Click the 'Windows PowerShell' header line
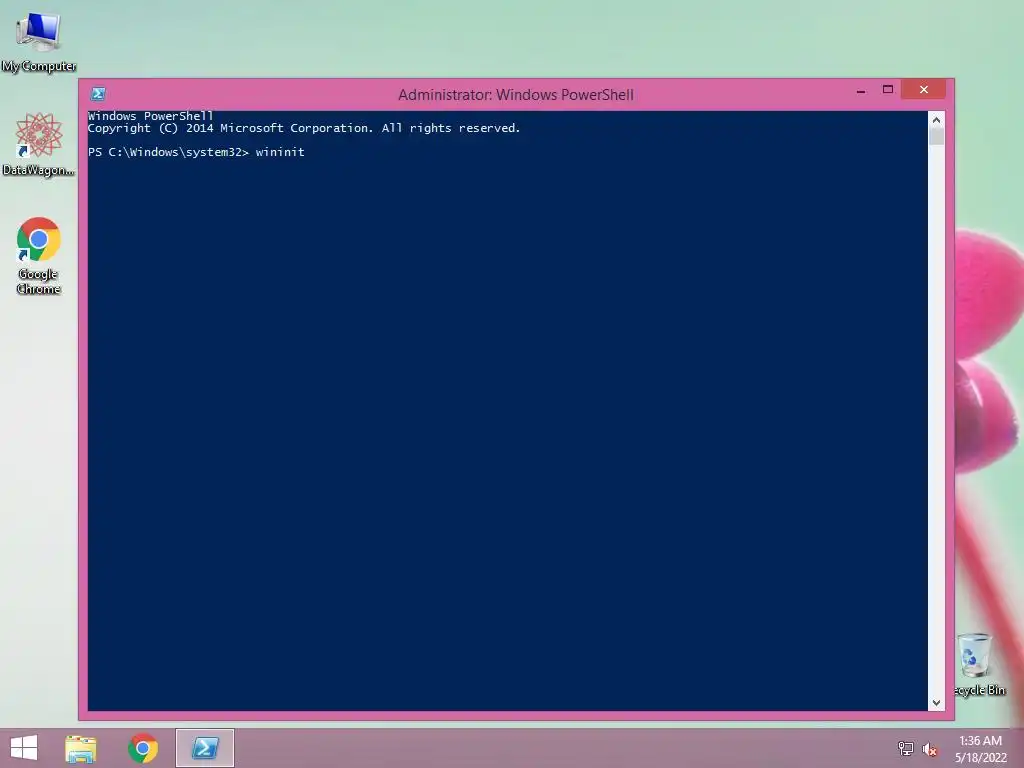Screen dimensions: 1024x768 point(151,116)
